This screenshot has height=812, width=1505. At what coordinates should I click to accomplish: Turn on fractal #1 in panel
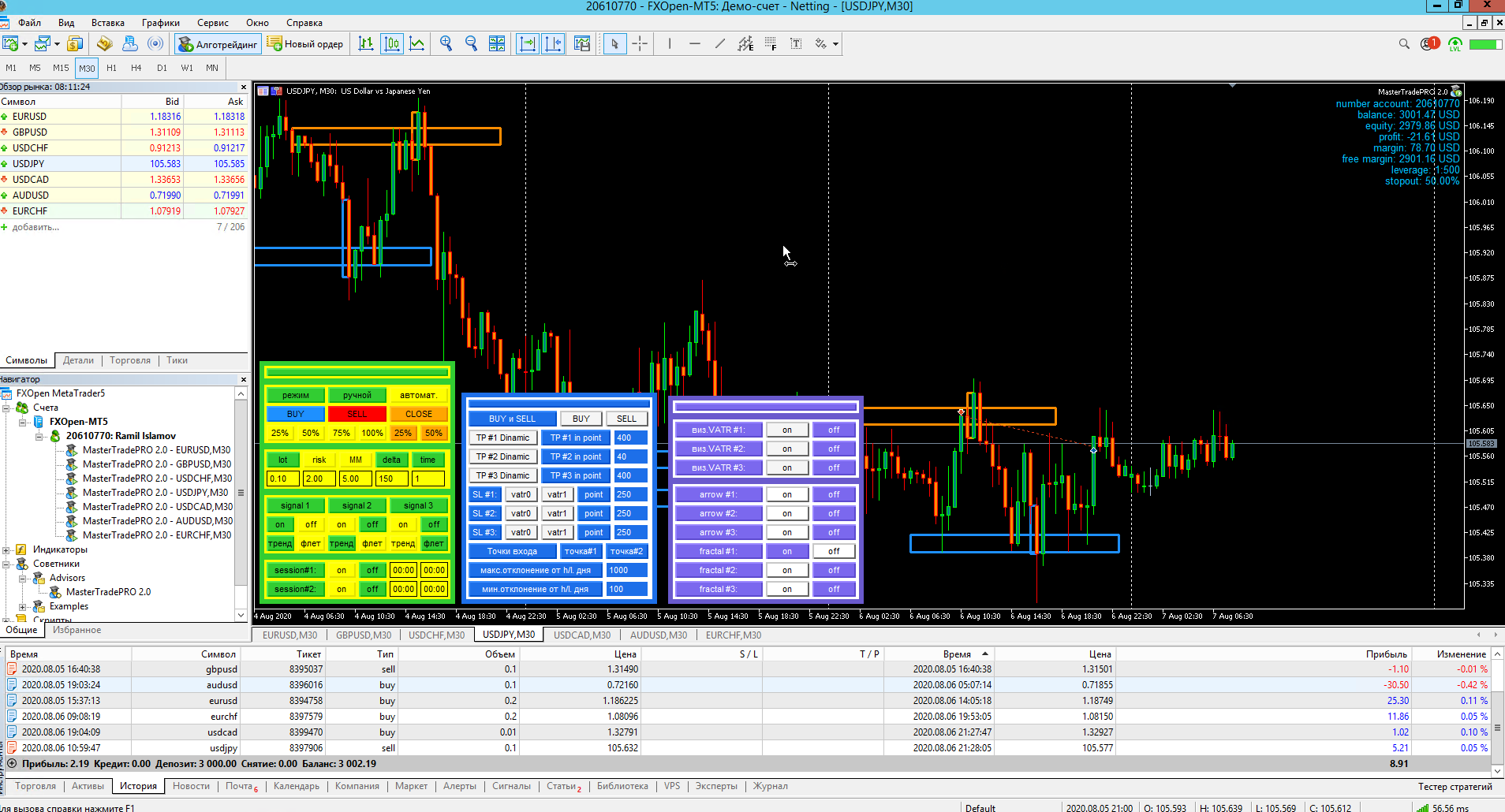click(x=786, y=551)
